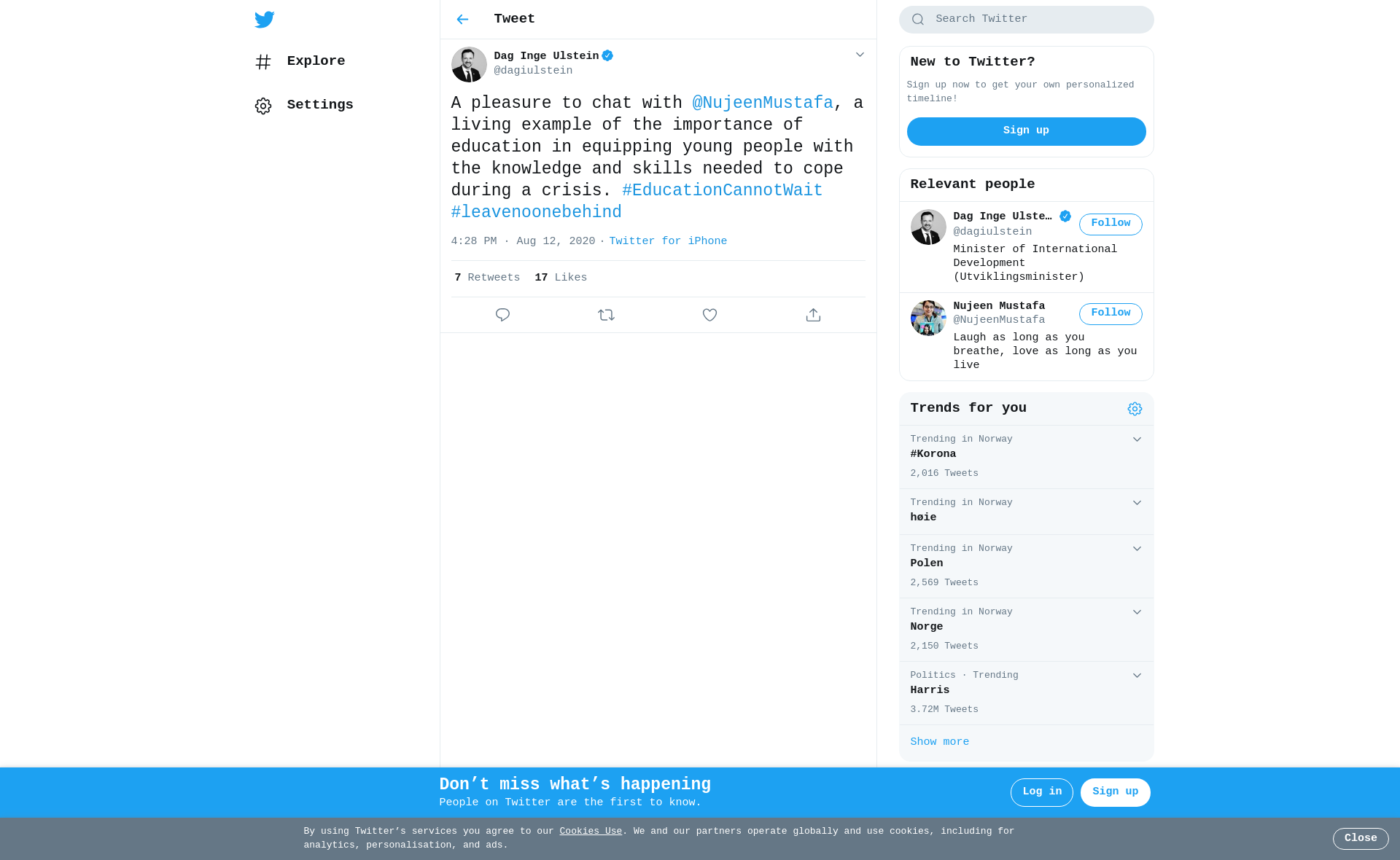Expand tweet options chevron
This screenshot has width=1400, height=860.
pyautogui.click(x=860, y=55)
